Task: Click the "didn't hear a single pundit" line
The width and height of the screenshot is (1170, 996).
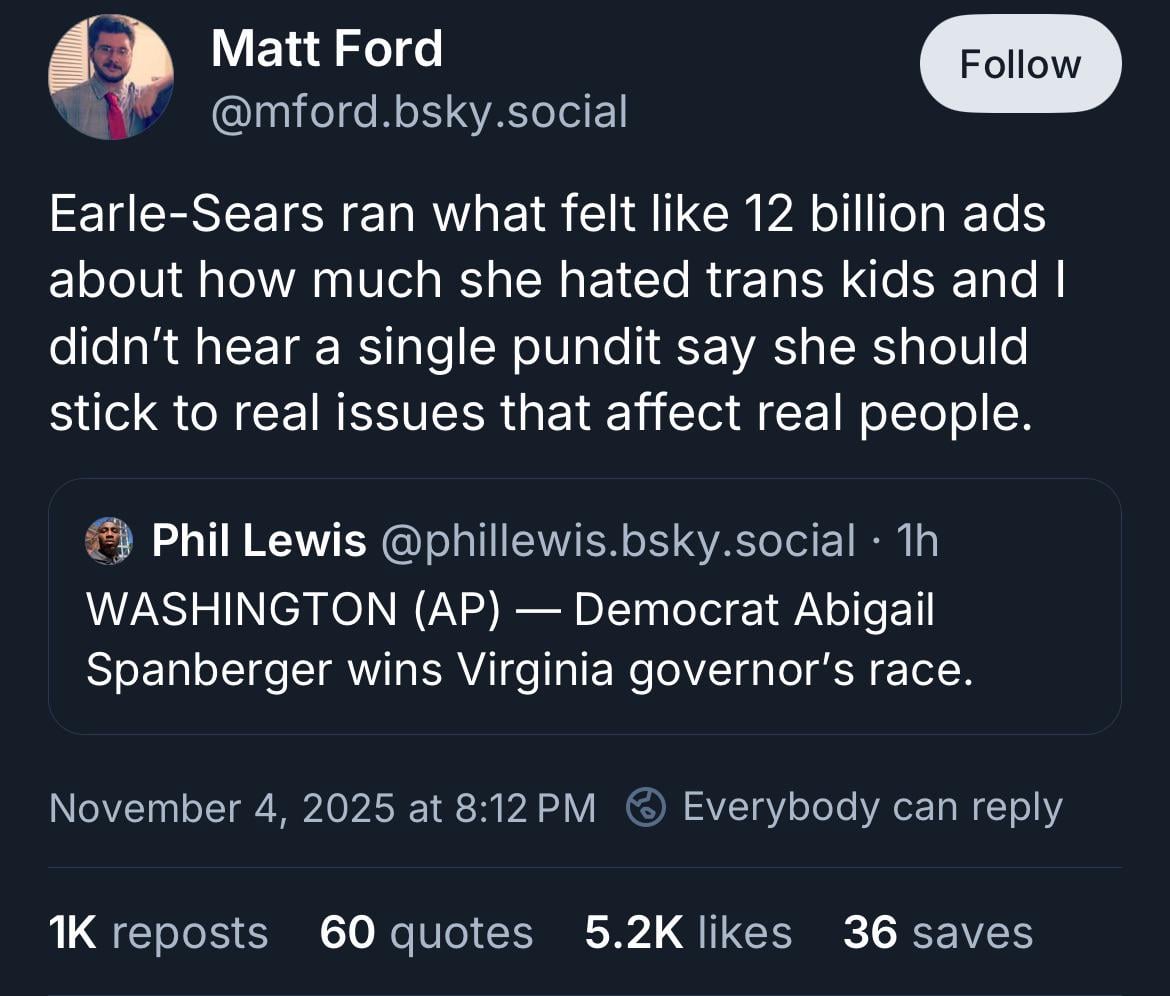Action: 539,346
